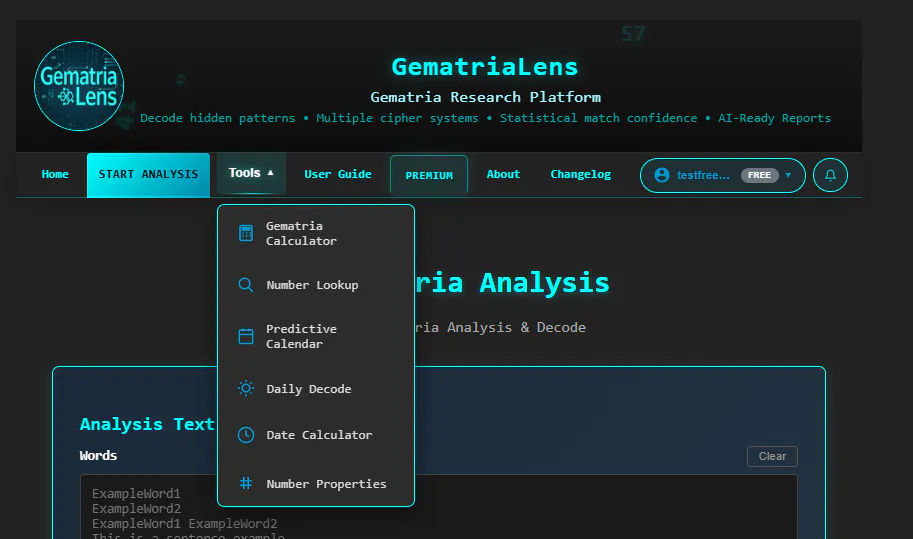The width and height of the screenshot is (913, 539).
Task: Click the Number Properties hash icon
Action: pyautogui.click(x=246, y=483)
